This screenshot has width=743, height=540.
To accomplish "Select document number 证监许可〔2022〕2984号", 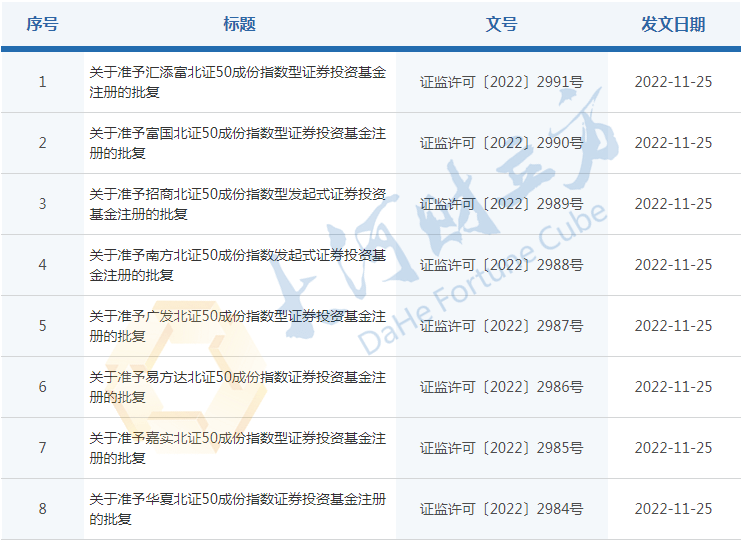I will pyautogui.click(x=501, y=509).
